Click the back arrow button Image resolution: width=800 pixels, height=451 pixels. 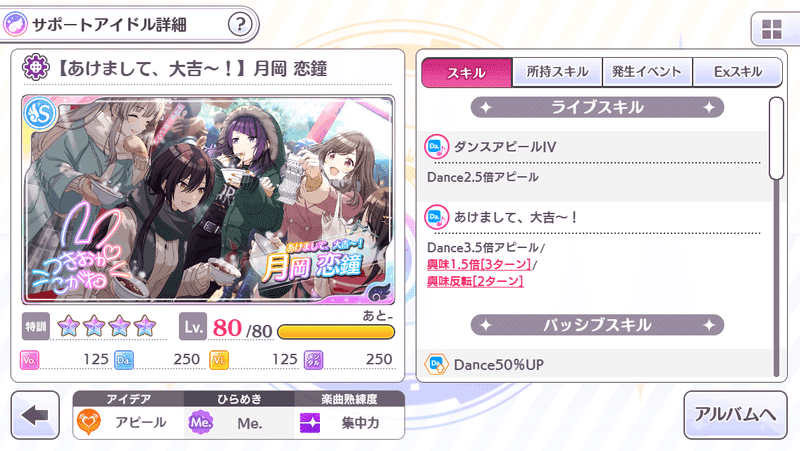pos(35,415)
